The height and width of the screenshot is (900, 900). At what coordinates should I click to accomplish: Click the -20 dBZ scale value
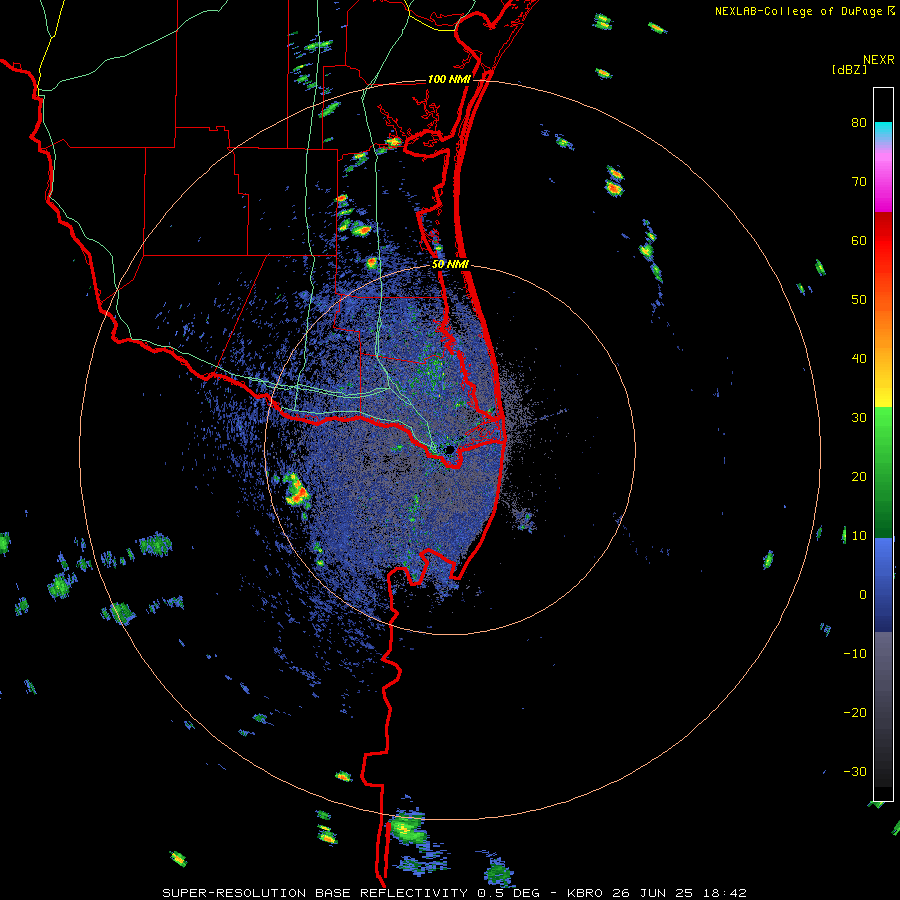pyautogui.click(x=855, y=713)
